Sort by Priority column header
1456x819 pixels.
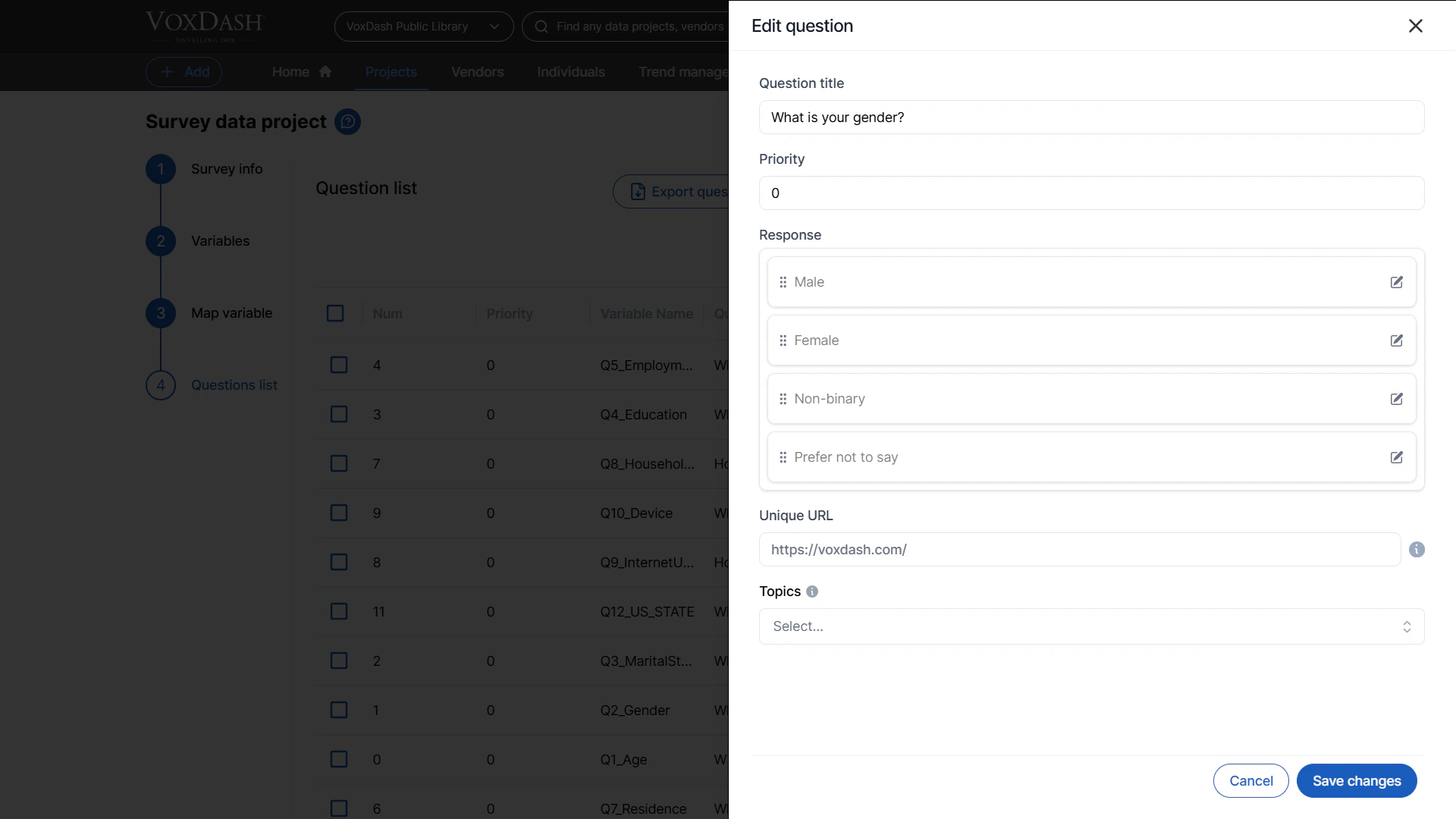(510, 314)
